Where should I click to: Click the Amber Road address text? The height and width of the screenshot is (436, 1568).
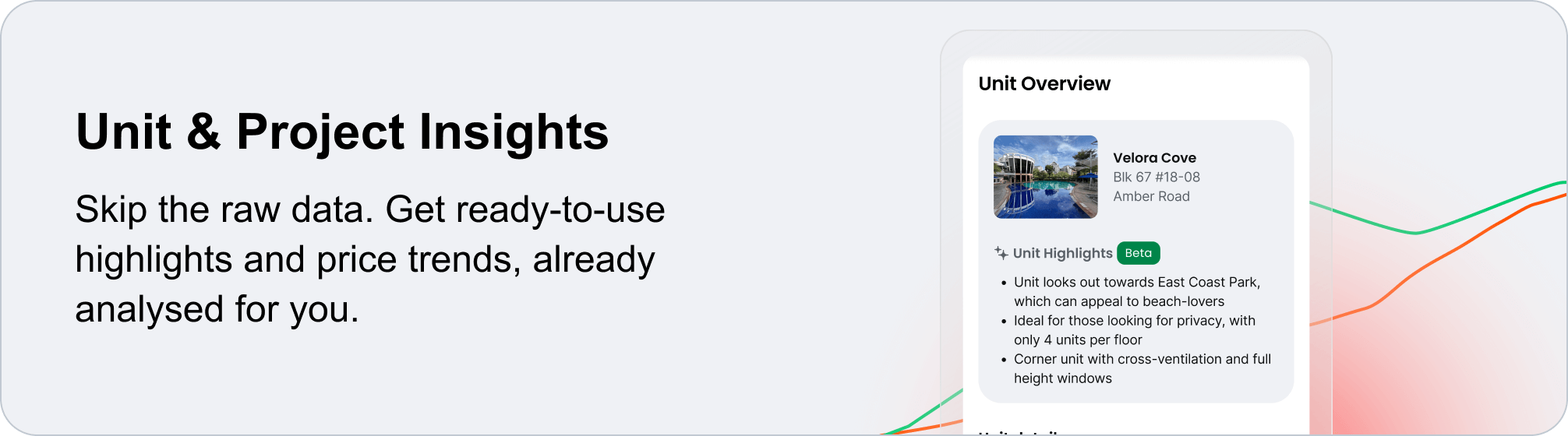click(1151, 196)
